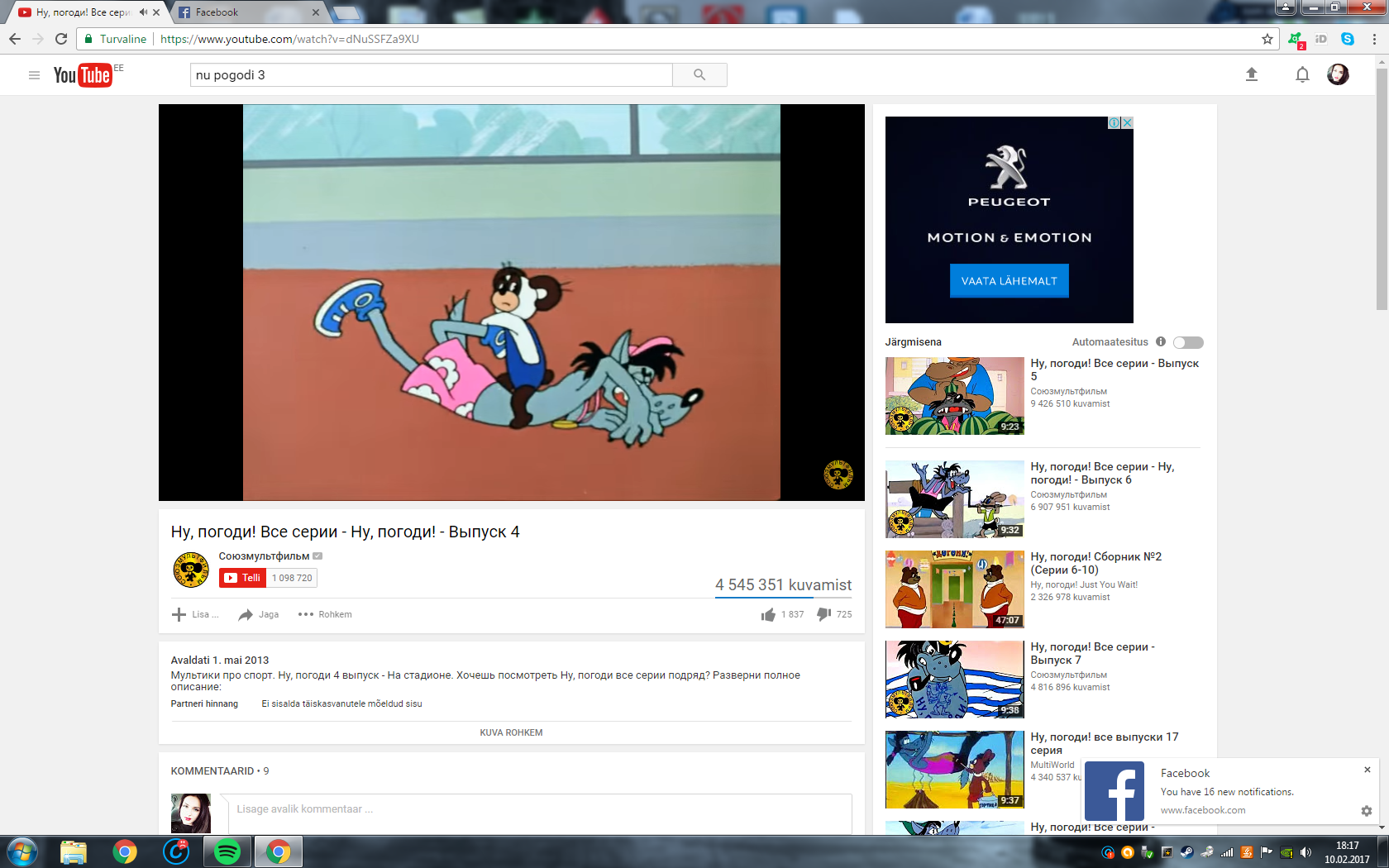Open the Выпуск 7 thumbnail
This screenshot has width=1389, height=868.
click(x=955, y=680)
